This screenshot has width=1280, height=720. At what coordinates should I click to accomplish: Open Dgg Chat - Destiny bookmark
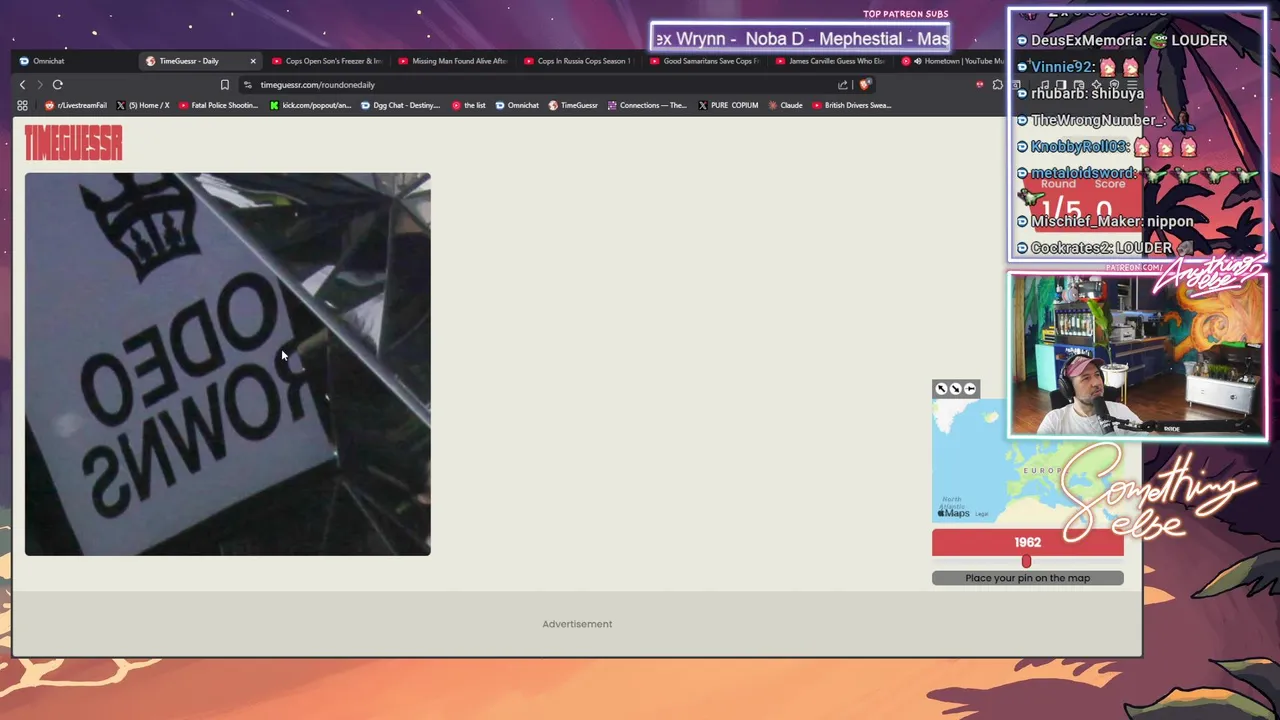coord(400,105)
